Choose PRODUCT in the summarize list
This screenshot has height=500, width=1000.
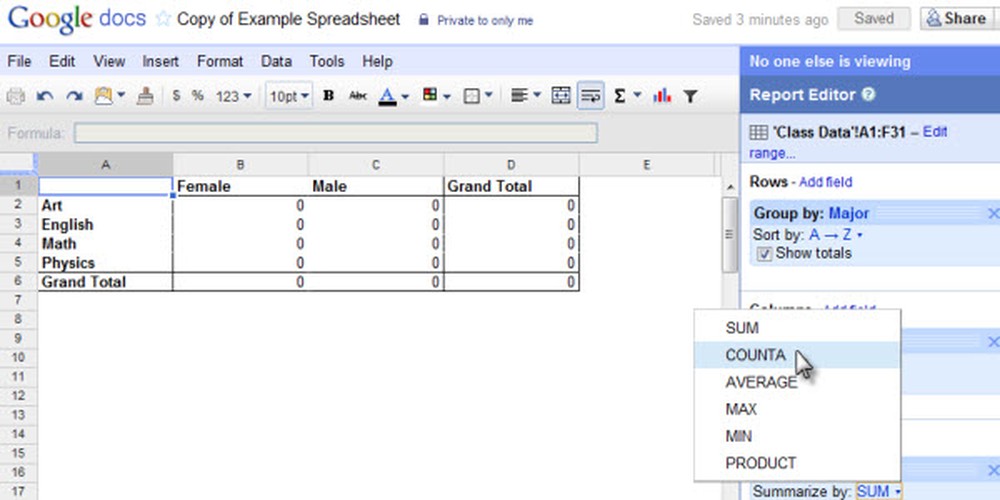tap(797, 463)
